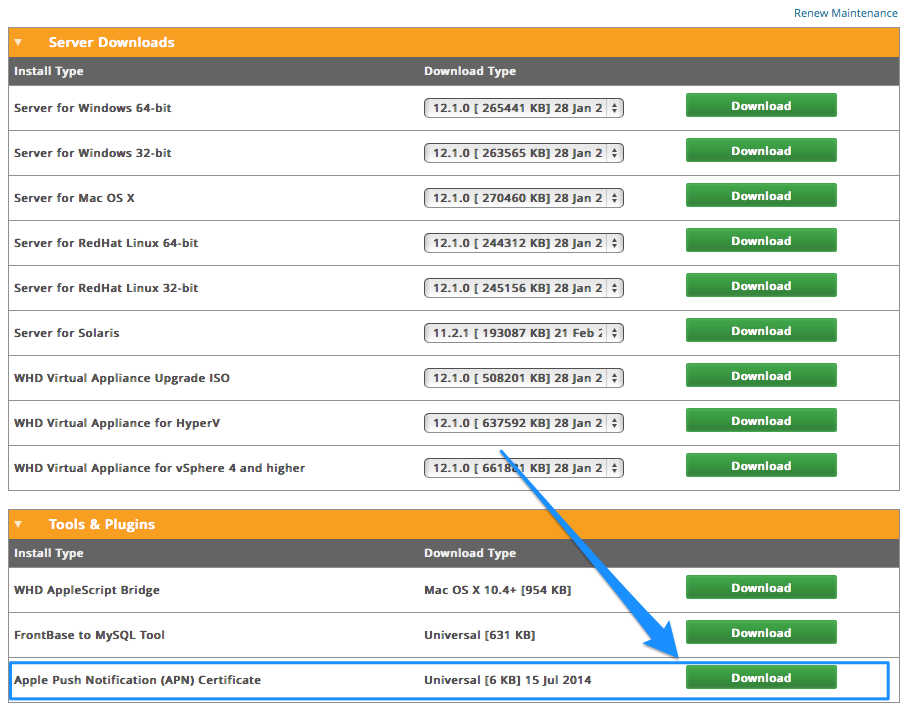Download WHD Virtual Appliance for vSphere
908x710 pixels.
click(761, 466)
